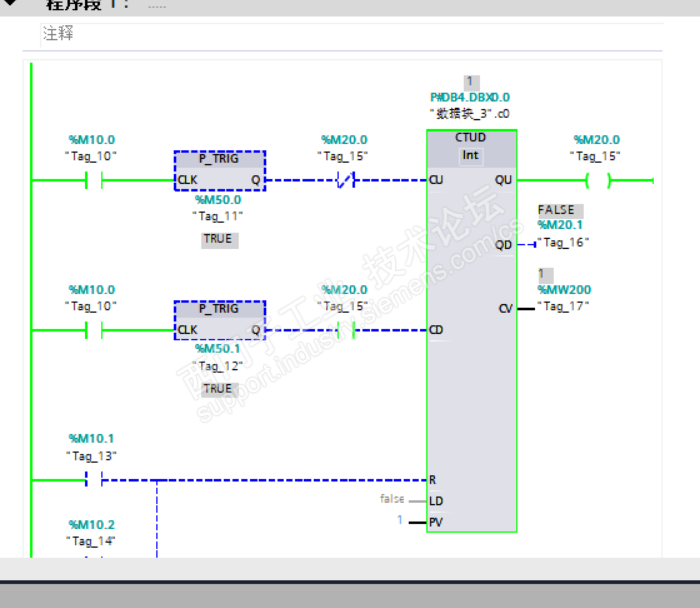Image resolution: width=700 pixels, height=608 pixels.
Task: Click the "Tag_14" label
Action: pos(91,541)
